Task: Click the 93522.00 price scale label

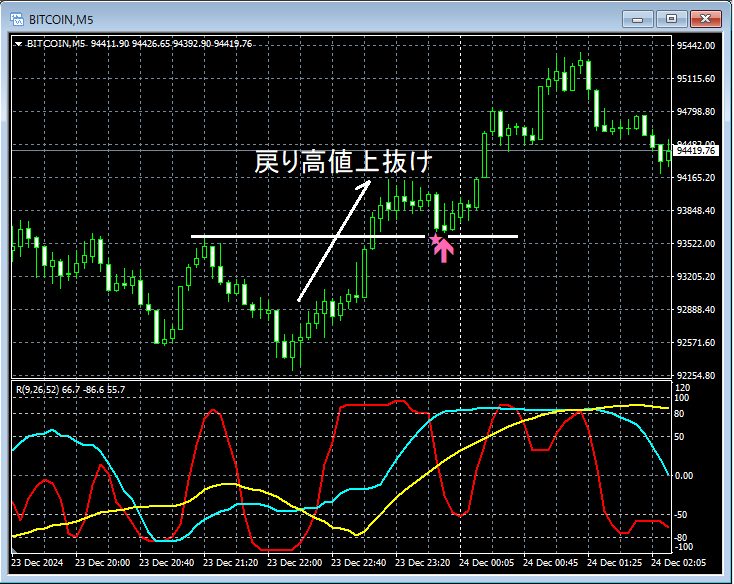Action: [696, 243]
